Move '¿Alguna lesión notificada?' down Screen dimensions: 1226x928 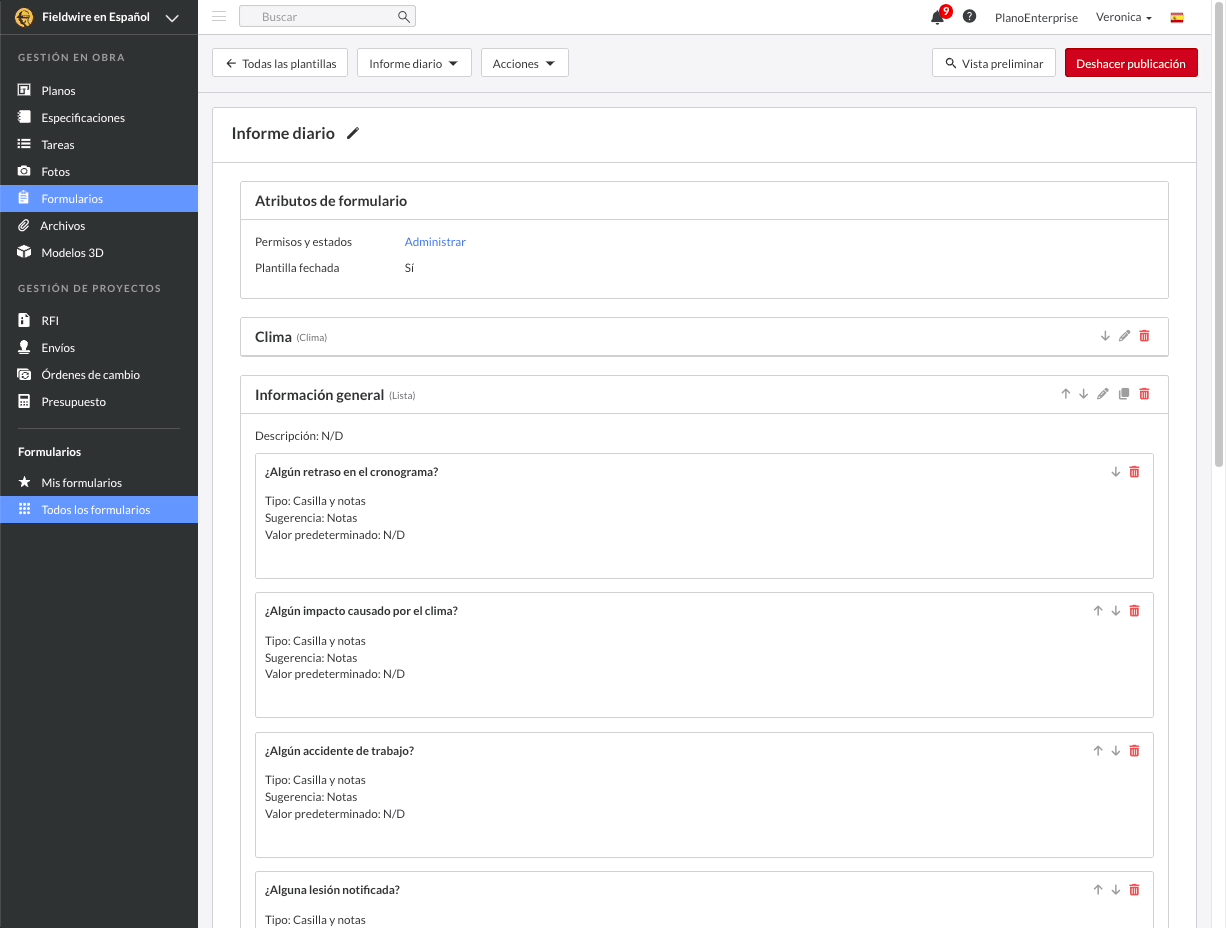[1116, 890]
